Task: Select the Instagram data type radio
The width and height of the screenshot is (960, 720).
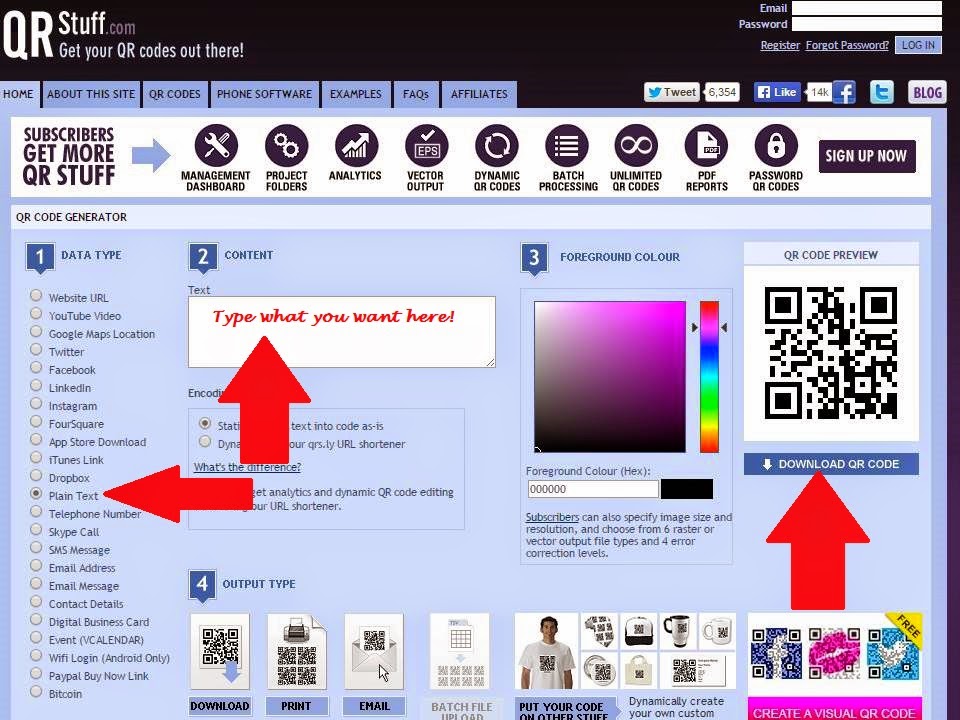Action: (x=36, y=404)
